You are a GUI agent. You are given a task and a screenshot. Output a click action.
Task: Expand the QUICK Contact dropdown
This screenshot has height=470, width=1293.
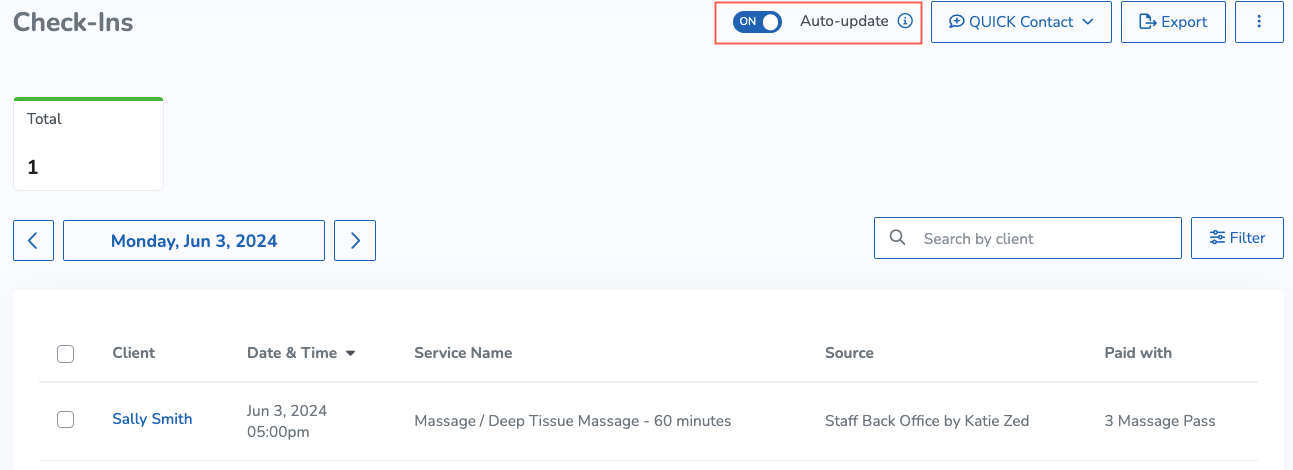click(1021, 22)
